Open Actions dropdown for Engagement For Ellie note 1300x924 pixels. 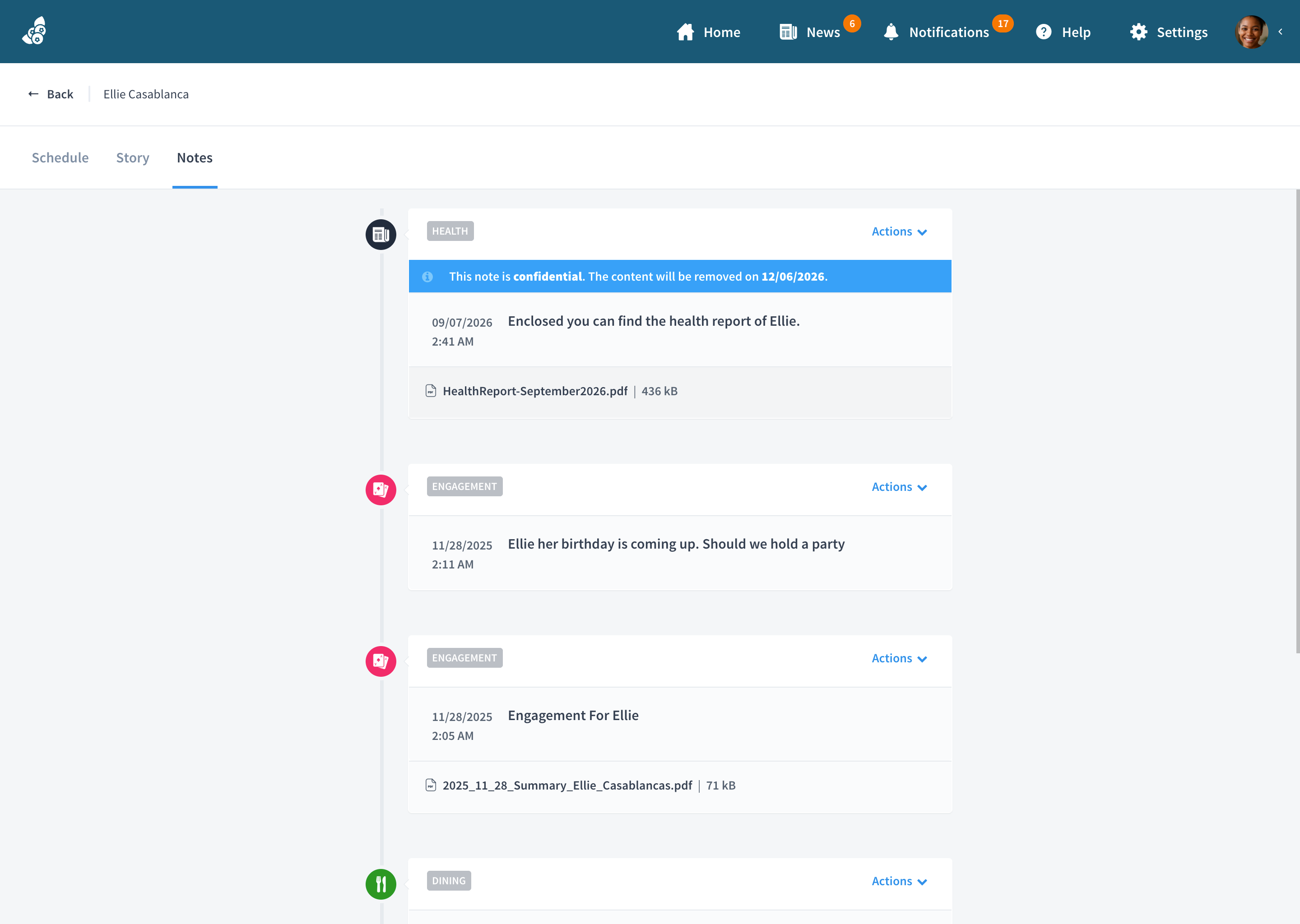pos(899,658)
